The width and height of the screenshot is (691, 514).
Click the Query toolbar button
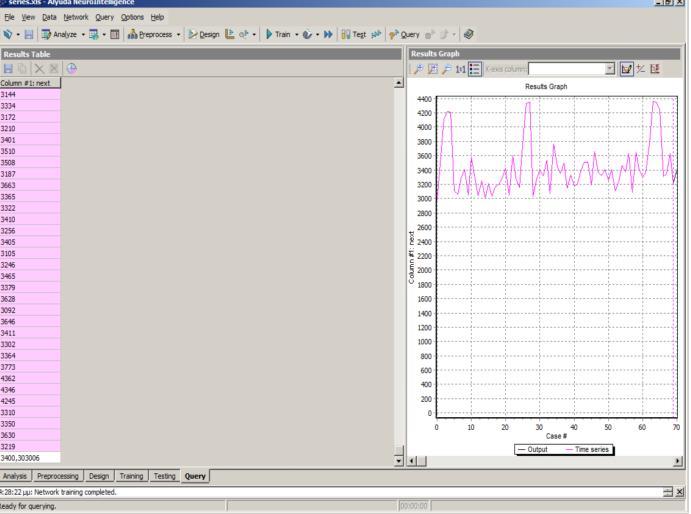[x=404, y=34]
